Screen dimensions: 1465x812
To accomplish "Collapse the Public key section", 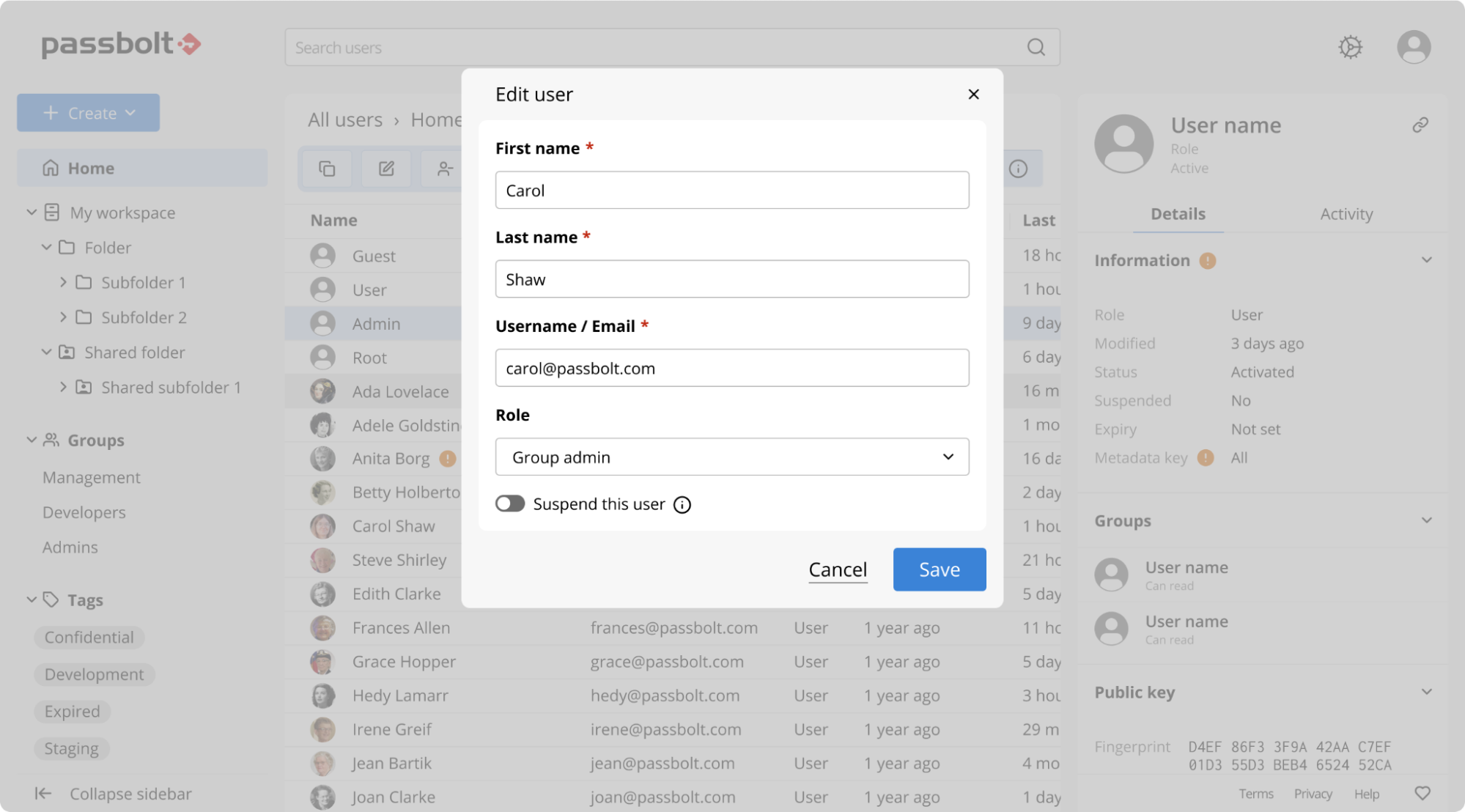I will (x=1426, y=693).
